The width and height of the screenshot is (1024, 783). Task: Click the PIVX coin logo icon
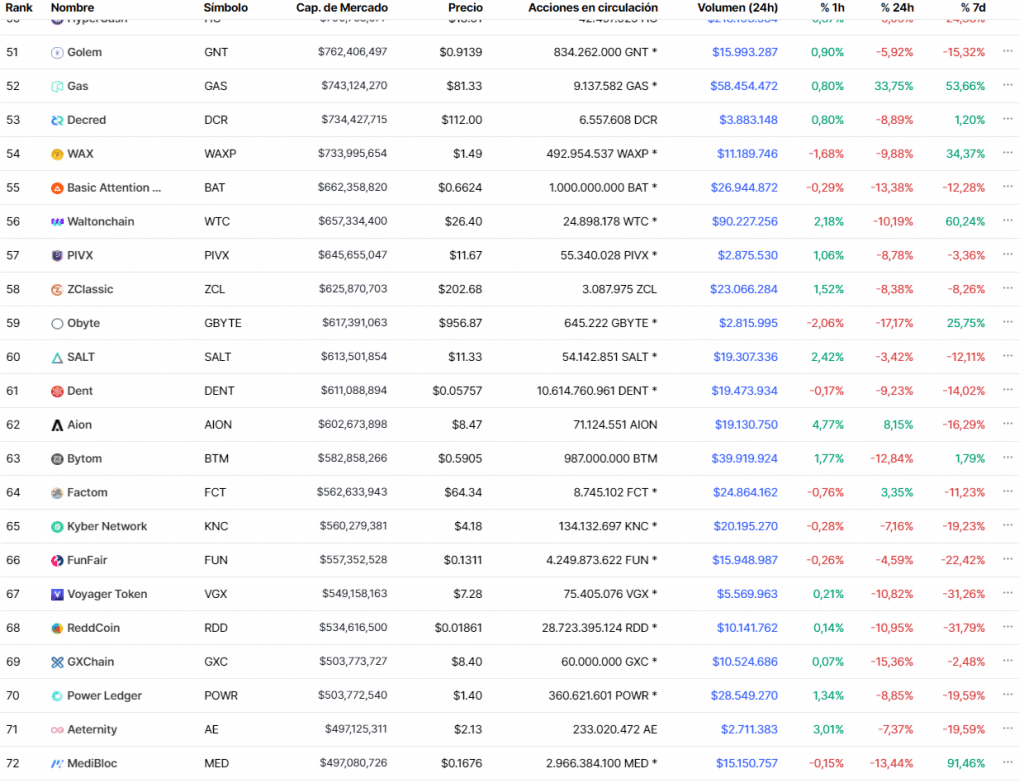[57, 256]
